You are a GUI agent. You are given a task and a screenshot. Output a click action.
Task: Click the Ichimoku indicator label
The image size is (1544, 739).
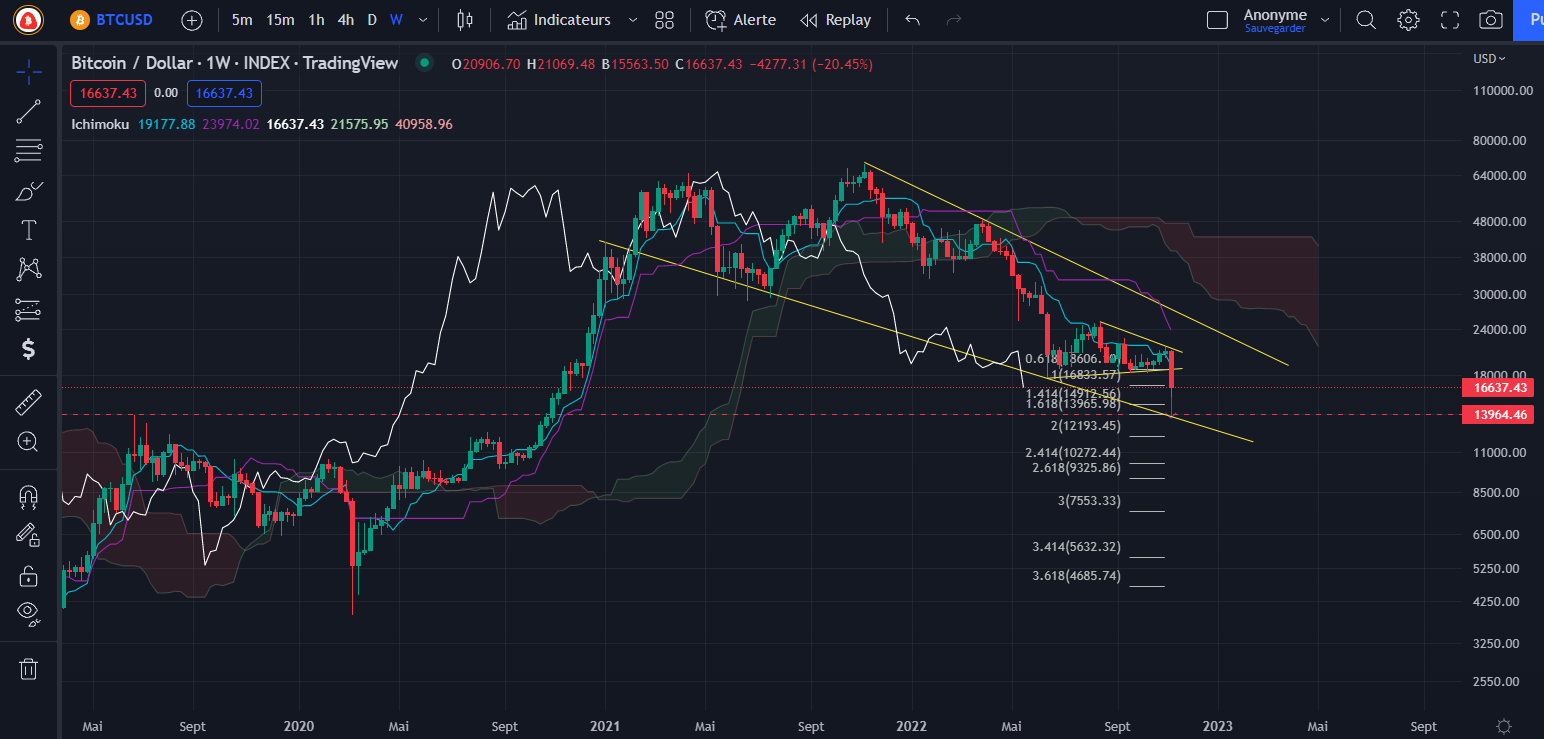98,124
